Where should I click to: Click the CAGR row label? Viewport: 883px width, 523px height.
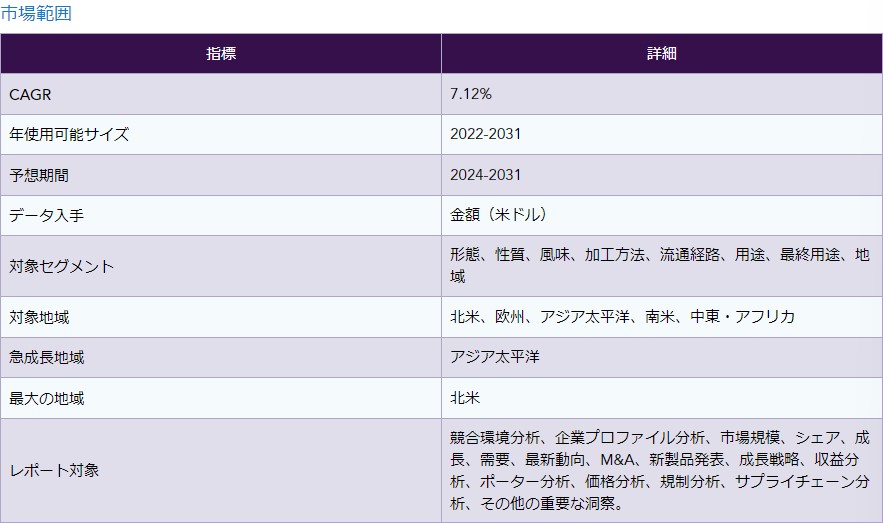click(30, 95)
